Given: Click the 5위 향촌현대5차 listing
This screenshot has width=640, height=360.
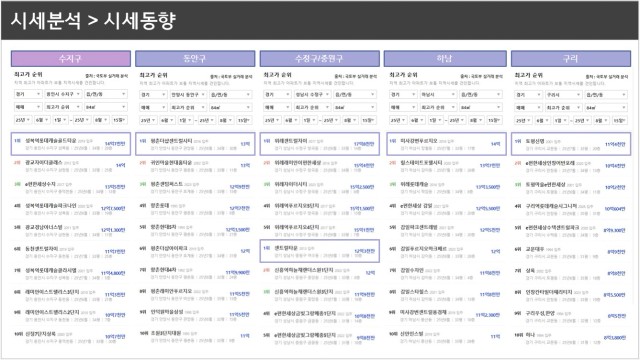Looking at the screenshot, I should 195,230.
